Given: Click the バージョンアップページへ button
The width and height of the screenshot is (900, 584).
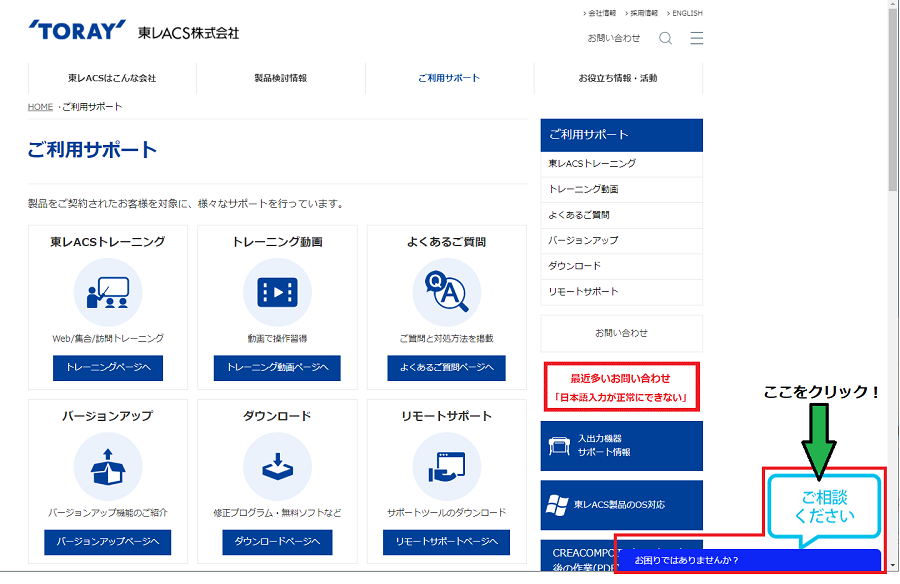Looking at the screenshot, I should click(x=108, y=542).
